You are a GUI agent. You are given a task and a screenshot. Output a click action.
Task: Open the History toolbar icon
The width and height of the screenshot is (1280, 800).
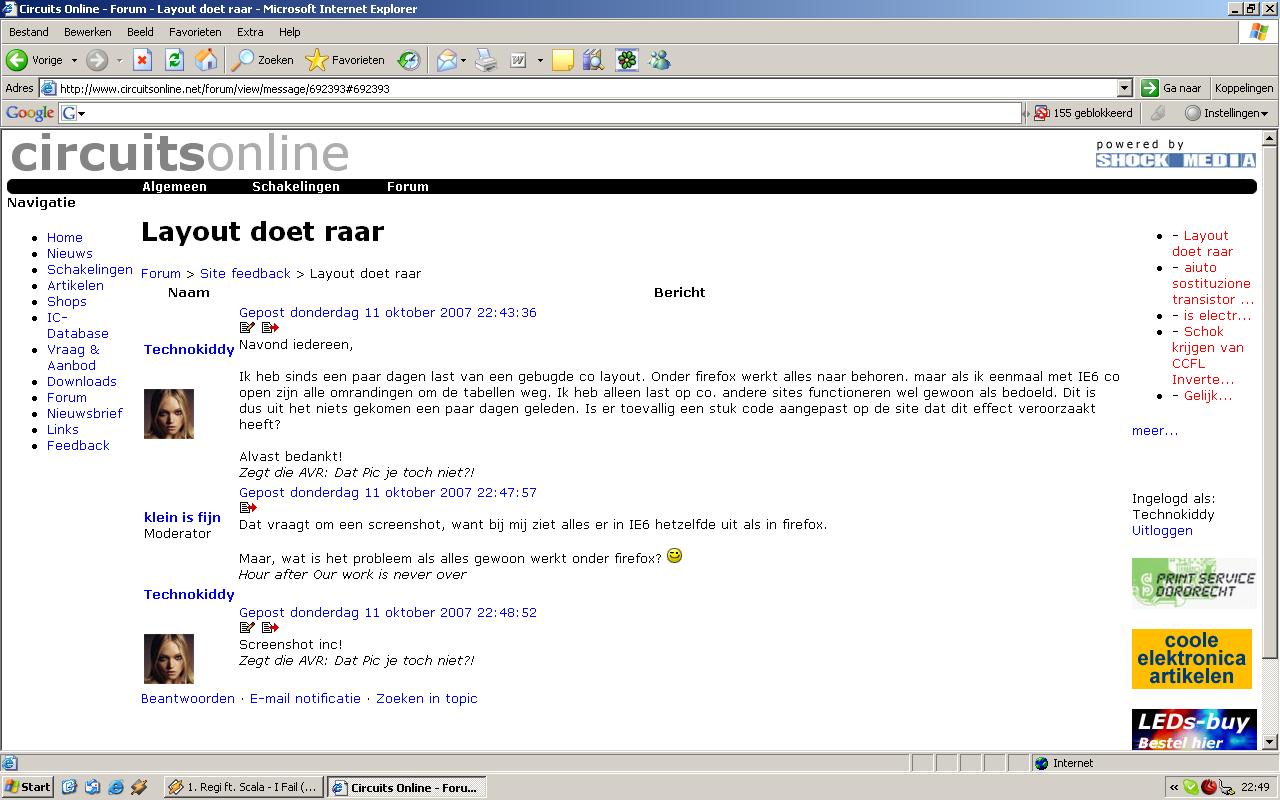(x=409, y=60)
